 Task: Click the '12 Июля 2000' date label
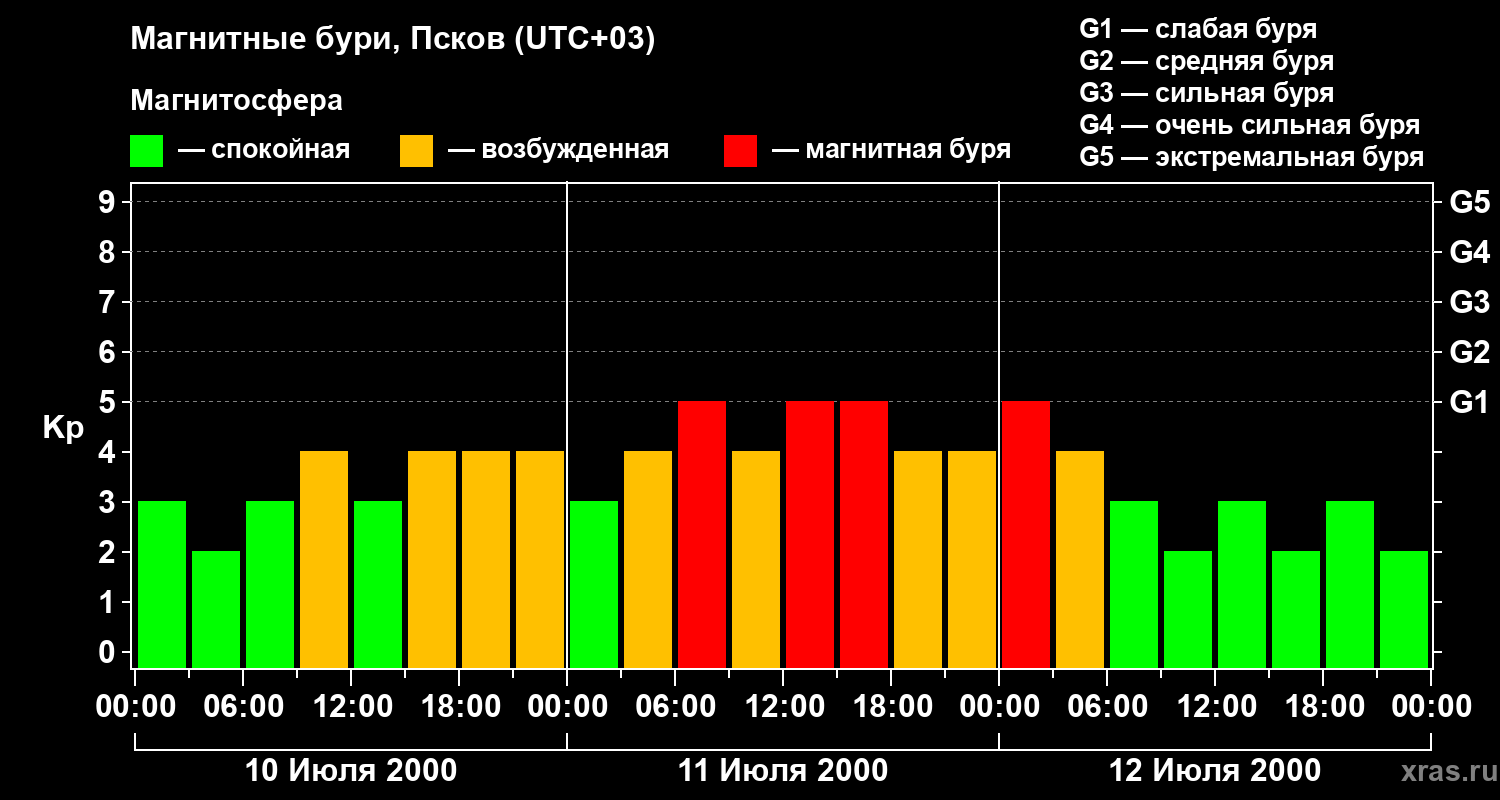1215,771
